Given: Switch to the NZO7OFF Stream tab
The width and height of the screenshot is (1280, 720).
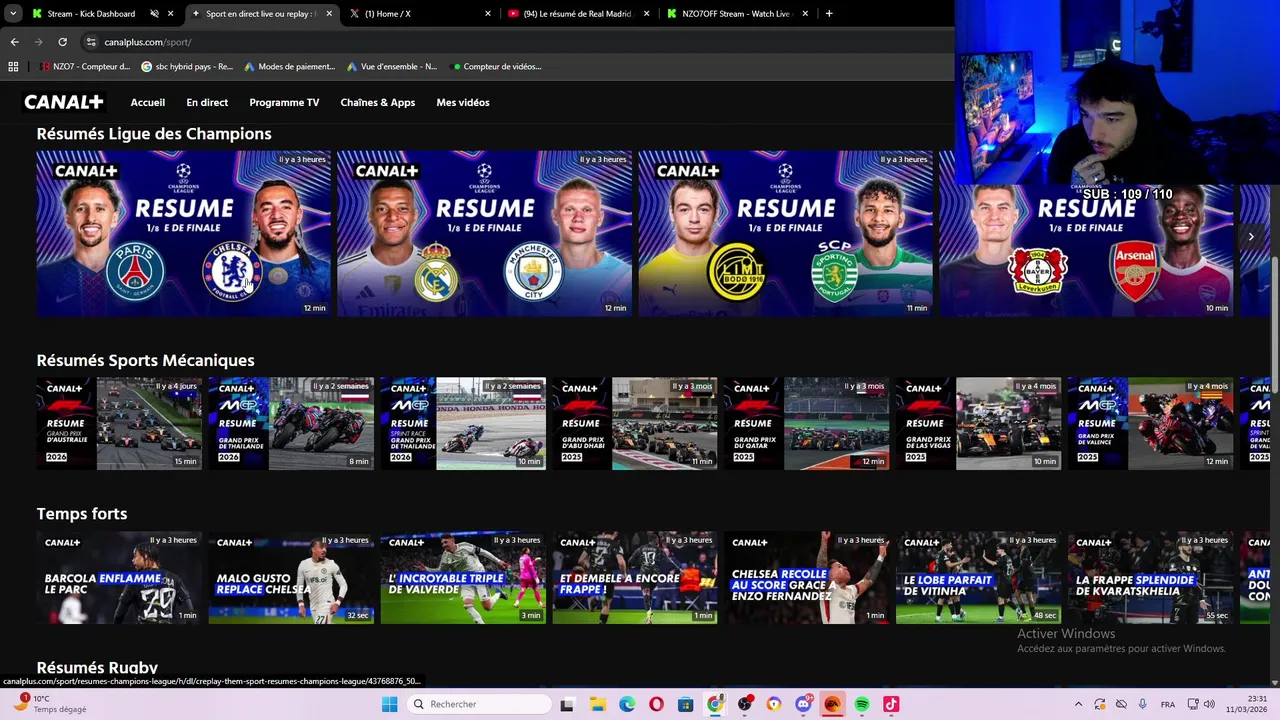Looking at the screenshot, I should [x=737, y=14].
